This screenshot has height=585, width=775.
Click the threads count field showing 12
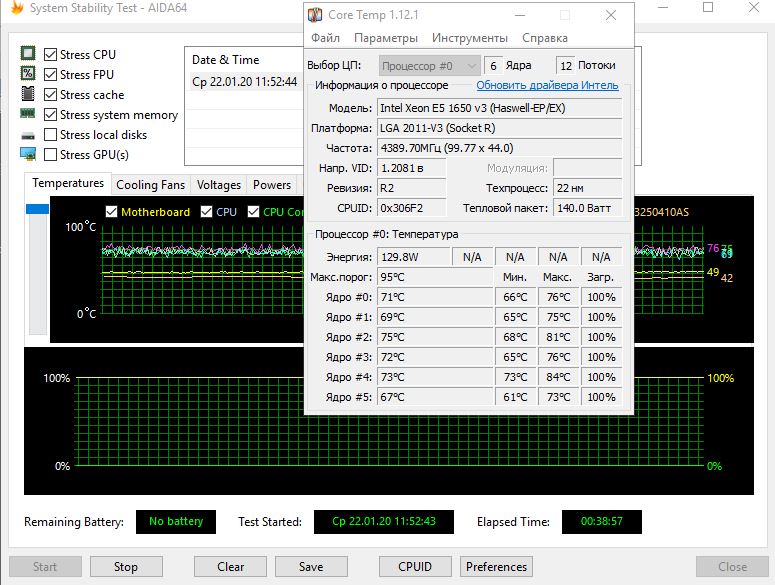[565, 66]
